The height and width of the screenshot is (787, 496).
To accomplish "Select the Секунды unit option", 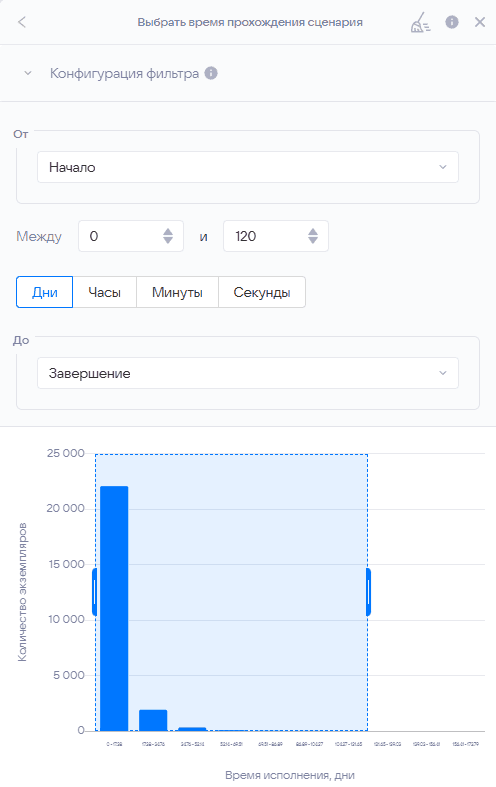I will tap(262, 292).
